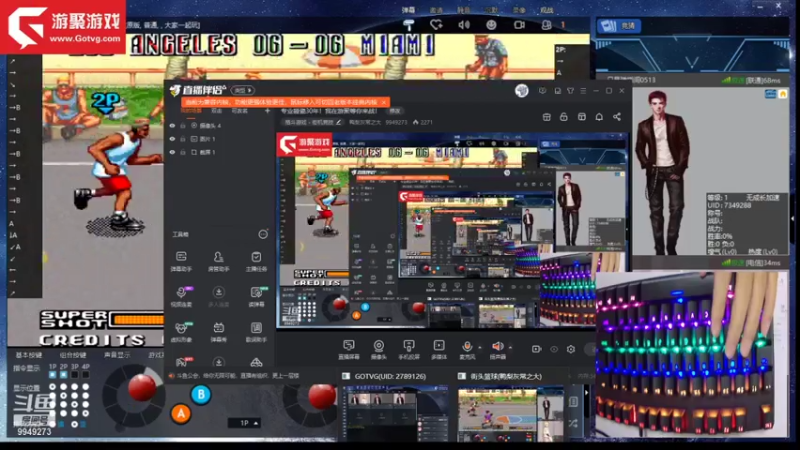Screen dimensions: 800x450
Task: Click the share icon in companion window
Action: [x=617, y=117]
